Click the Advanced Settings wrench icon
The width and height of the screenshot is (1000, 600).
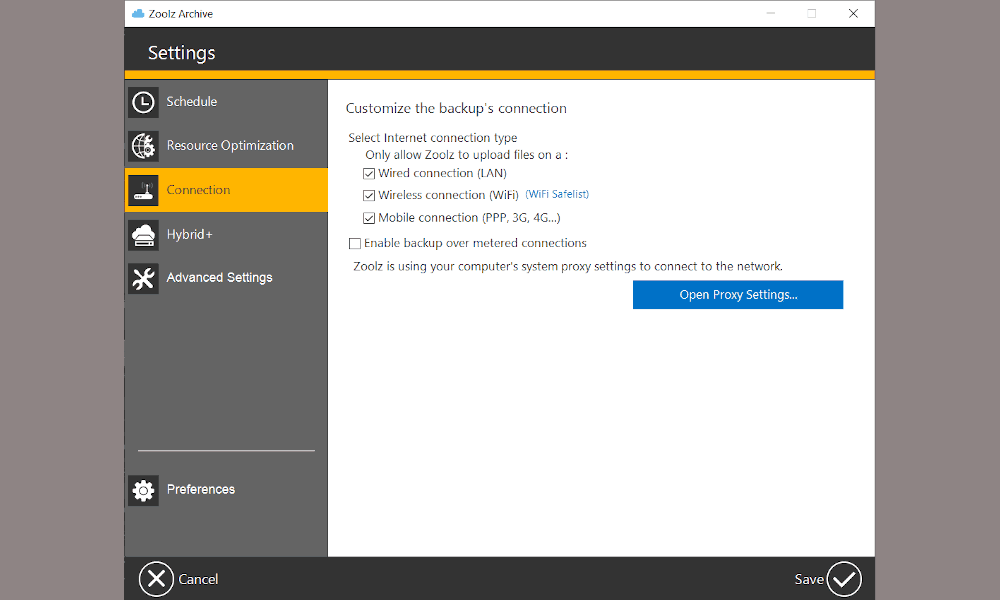[144, 278]
